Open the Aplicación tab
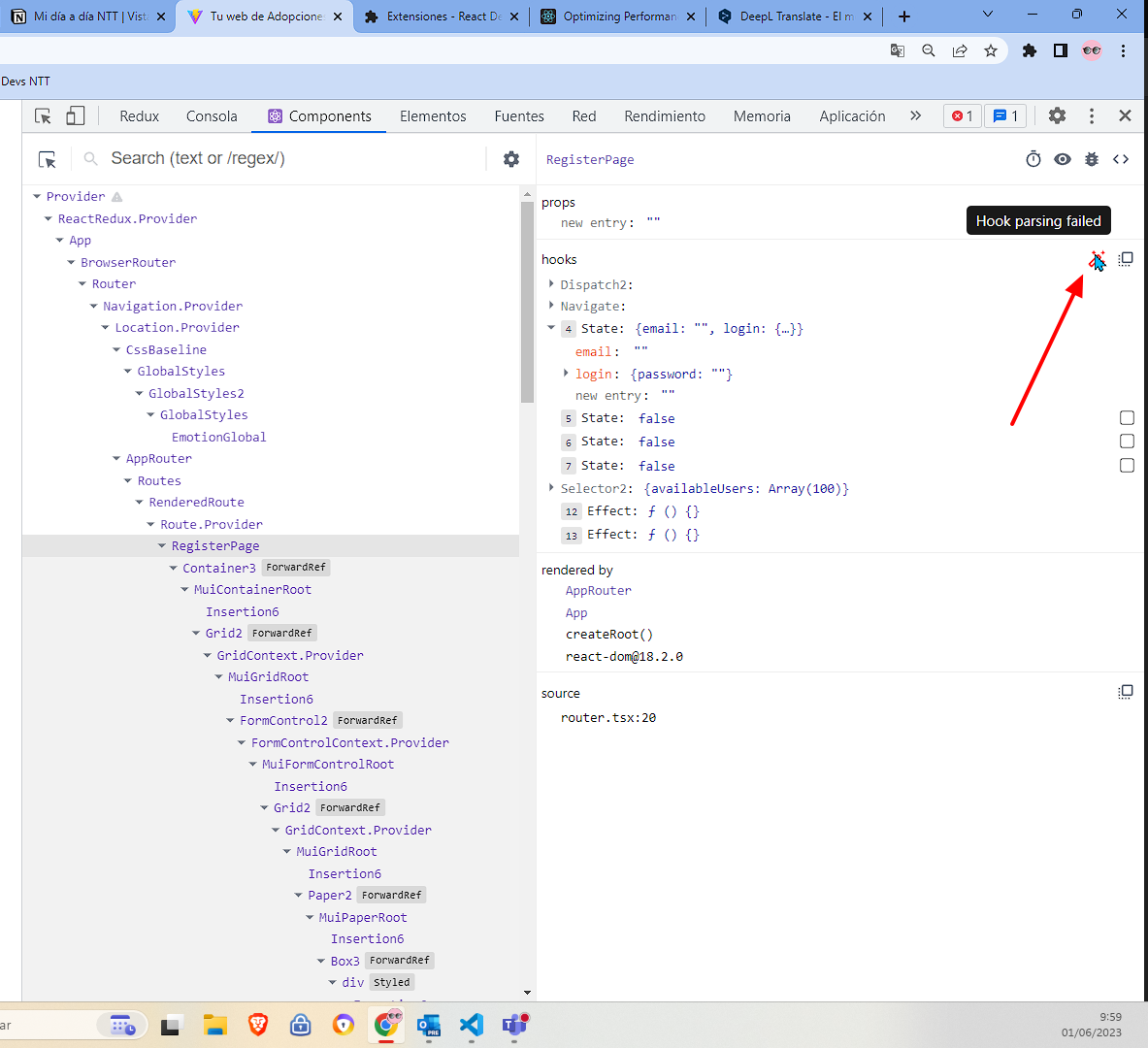1148x1048 pixels. [x=851, y=115]
